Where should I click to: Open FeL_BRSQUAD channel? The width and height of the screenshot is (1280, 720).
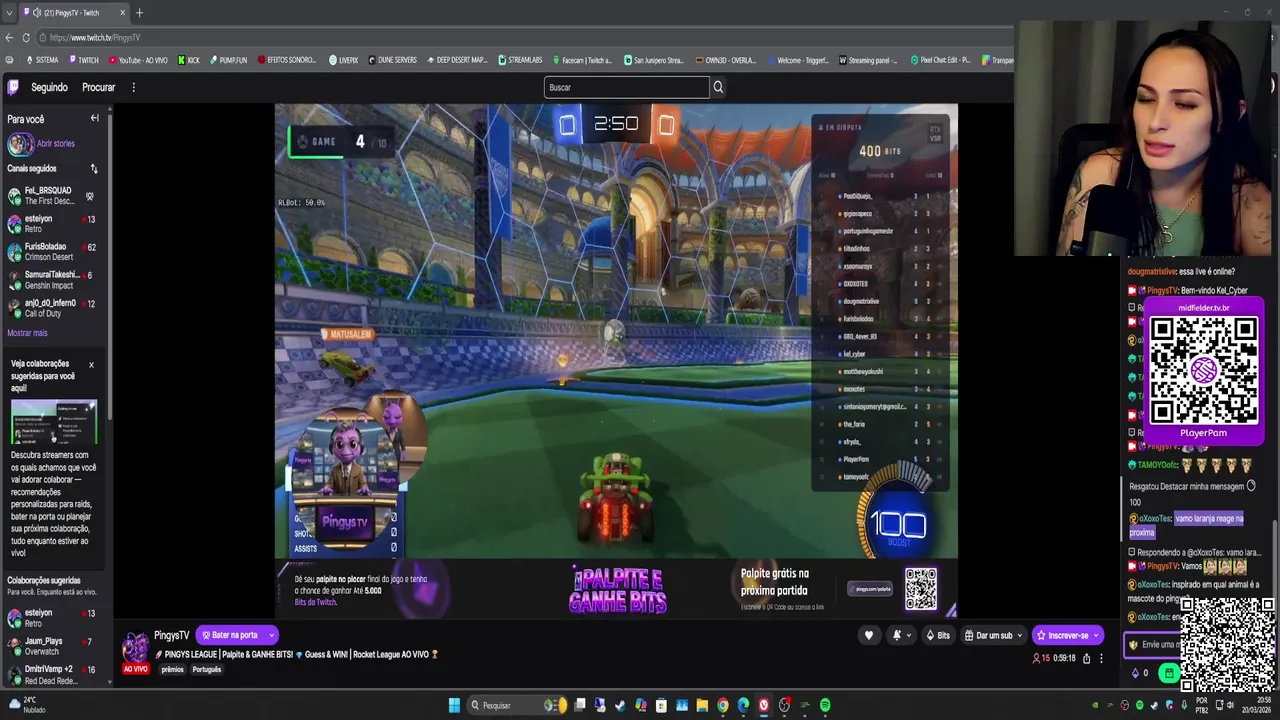pyautogui.click(x=52, y=195)
